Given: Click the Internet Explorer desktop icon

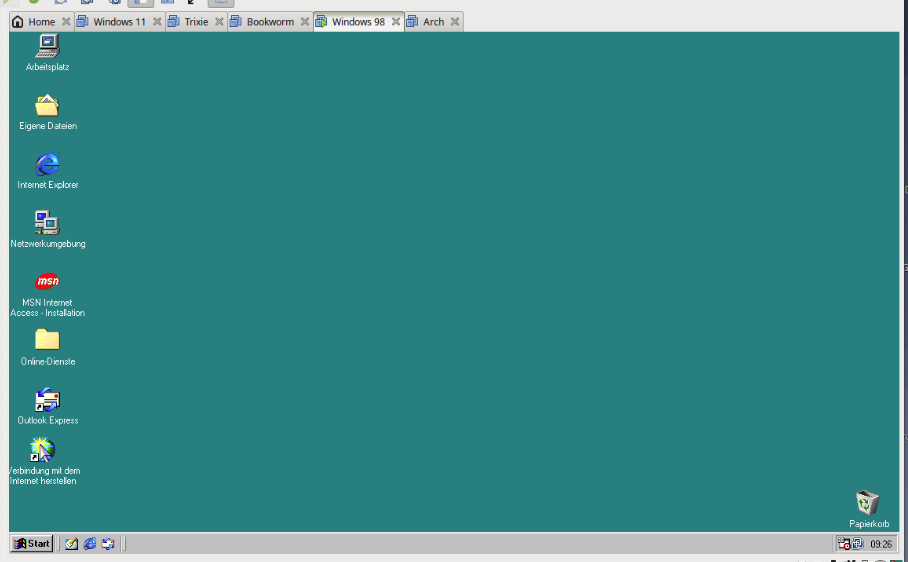Looking at the screenshot, I should 47,164.
